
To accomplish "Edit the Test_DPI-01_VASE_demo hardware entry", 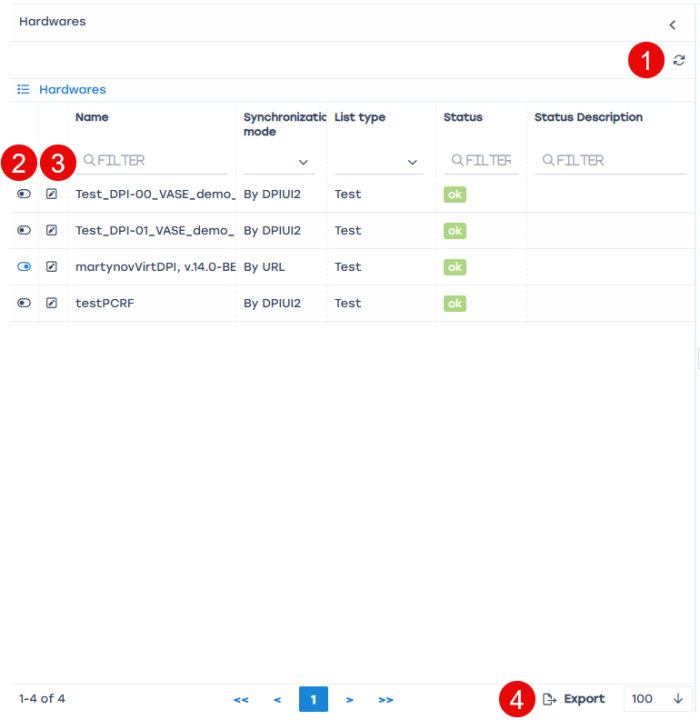I will tap(52, 230).
